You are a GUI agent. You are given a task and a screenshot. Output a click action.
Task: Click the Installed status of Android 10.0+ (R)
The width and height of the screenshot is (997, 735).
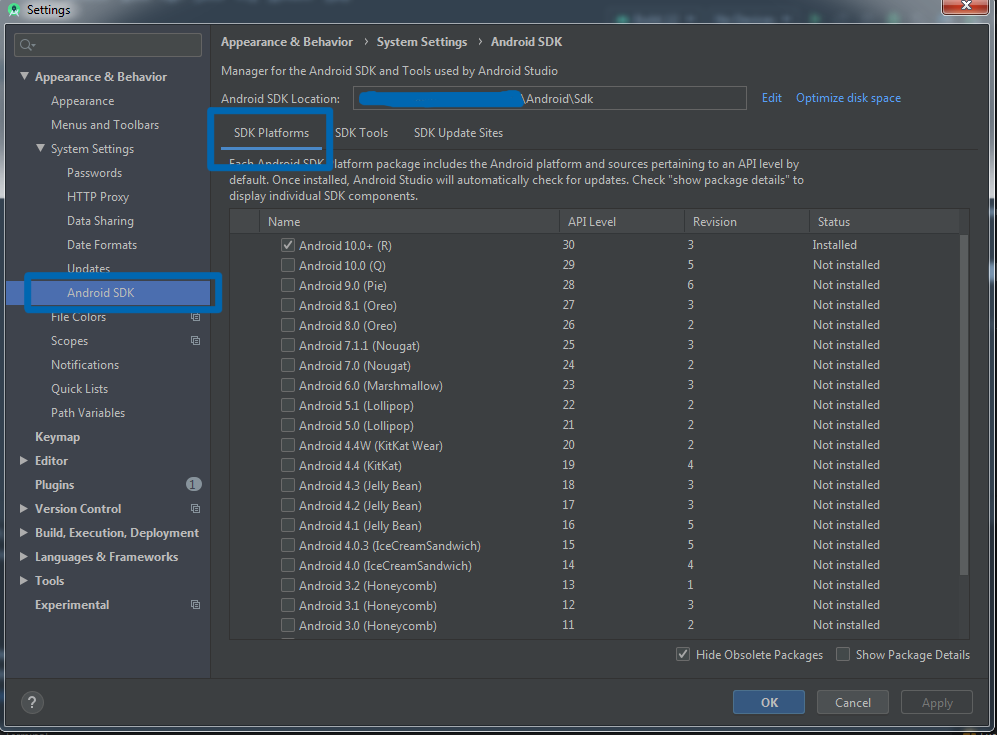point(834,245)
